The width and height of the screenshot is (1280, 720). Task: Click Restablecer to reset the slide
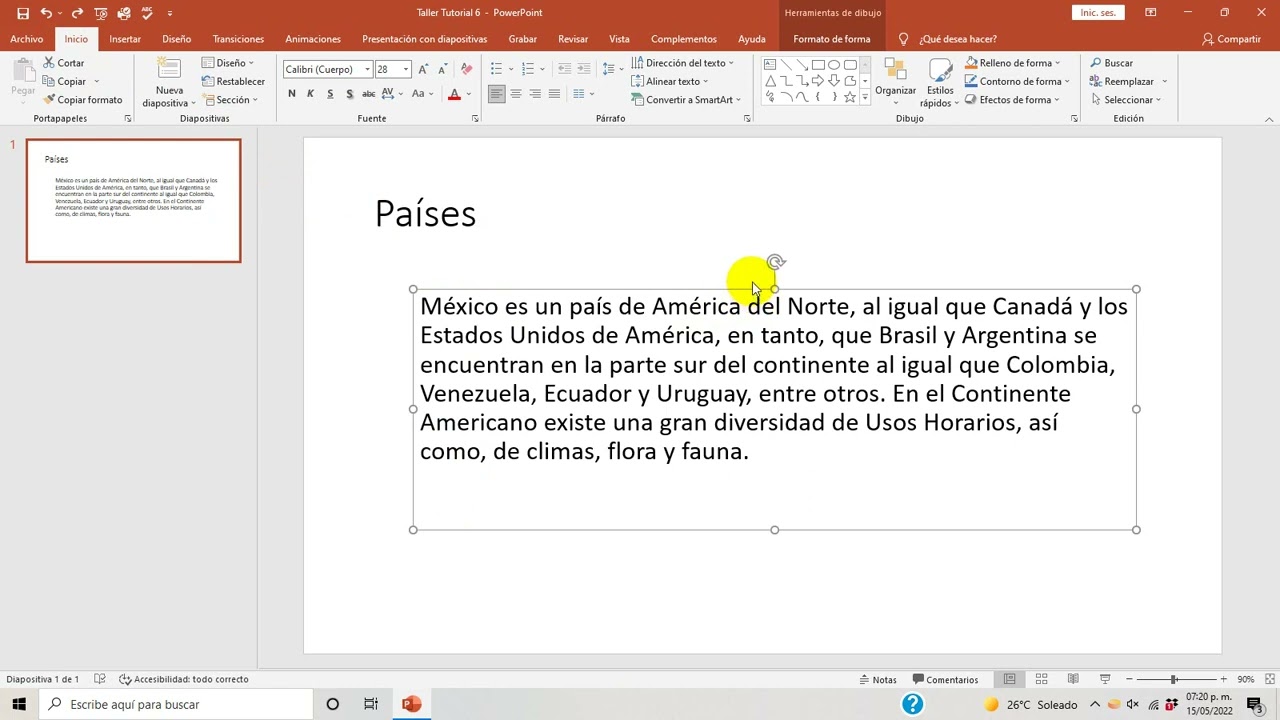click(233, 81)
